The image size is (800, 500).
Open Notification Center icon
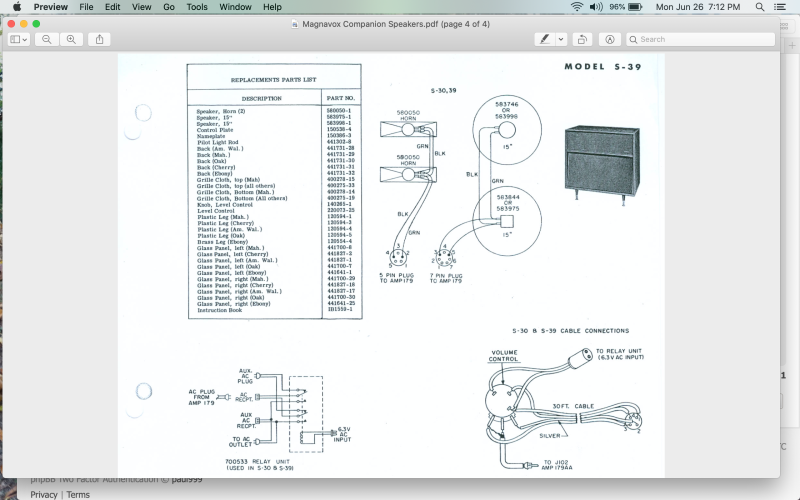[780, 7]
